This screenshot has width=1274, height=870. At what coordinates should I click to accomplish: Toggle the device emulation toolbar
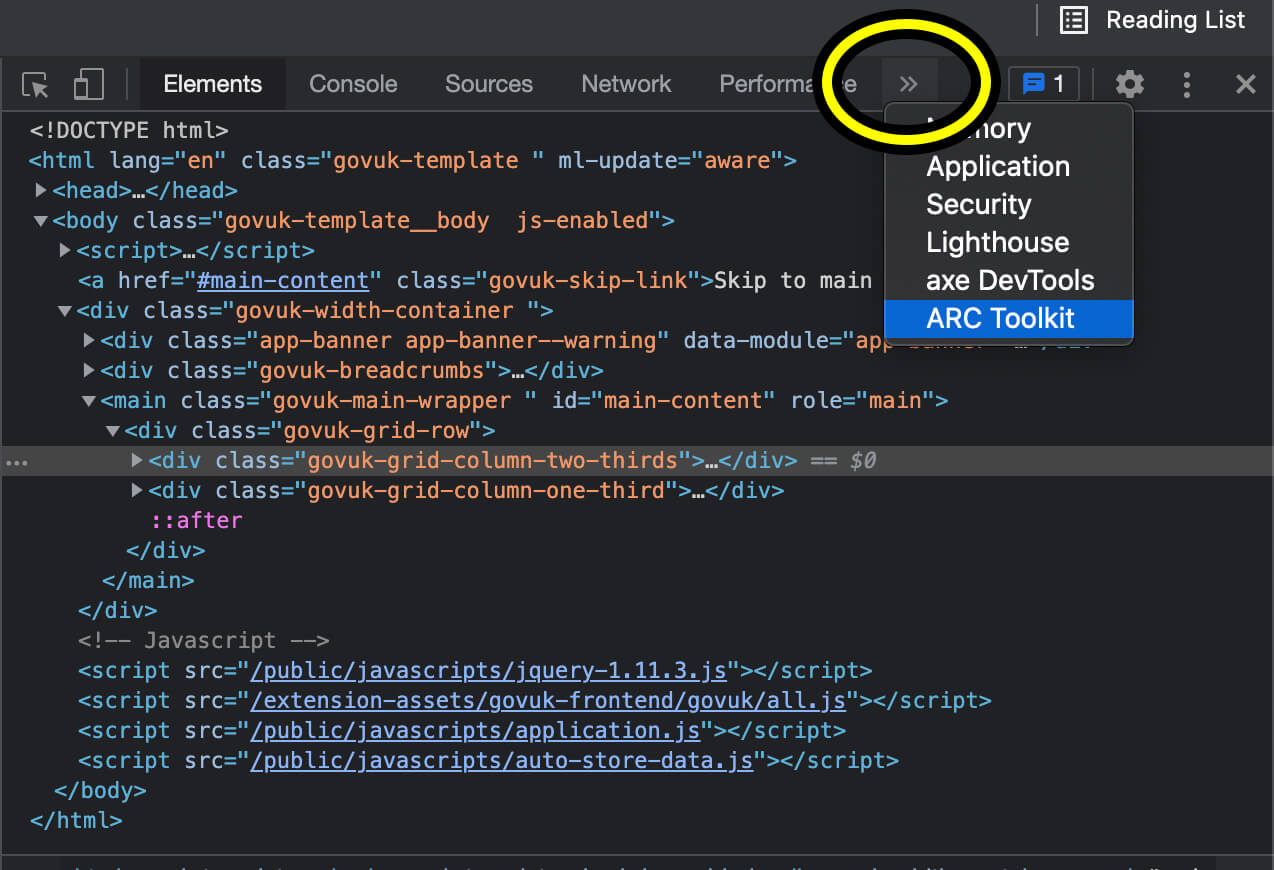point(88,84)
